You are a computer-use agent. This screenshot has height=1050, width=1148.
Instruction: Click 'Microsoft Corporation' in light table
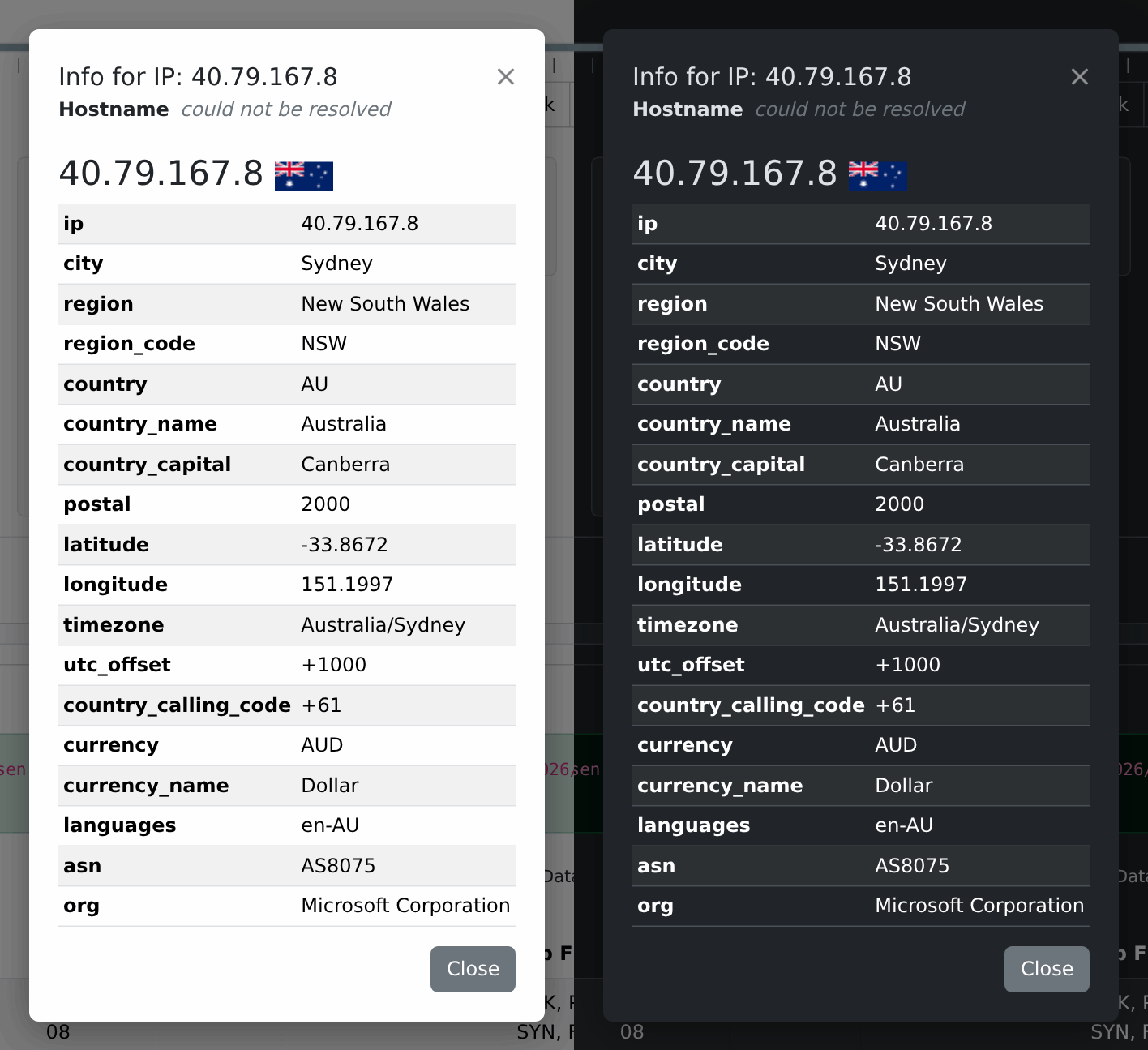click(405, 906)
